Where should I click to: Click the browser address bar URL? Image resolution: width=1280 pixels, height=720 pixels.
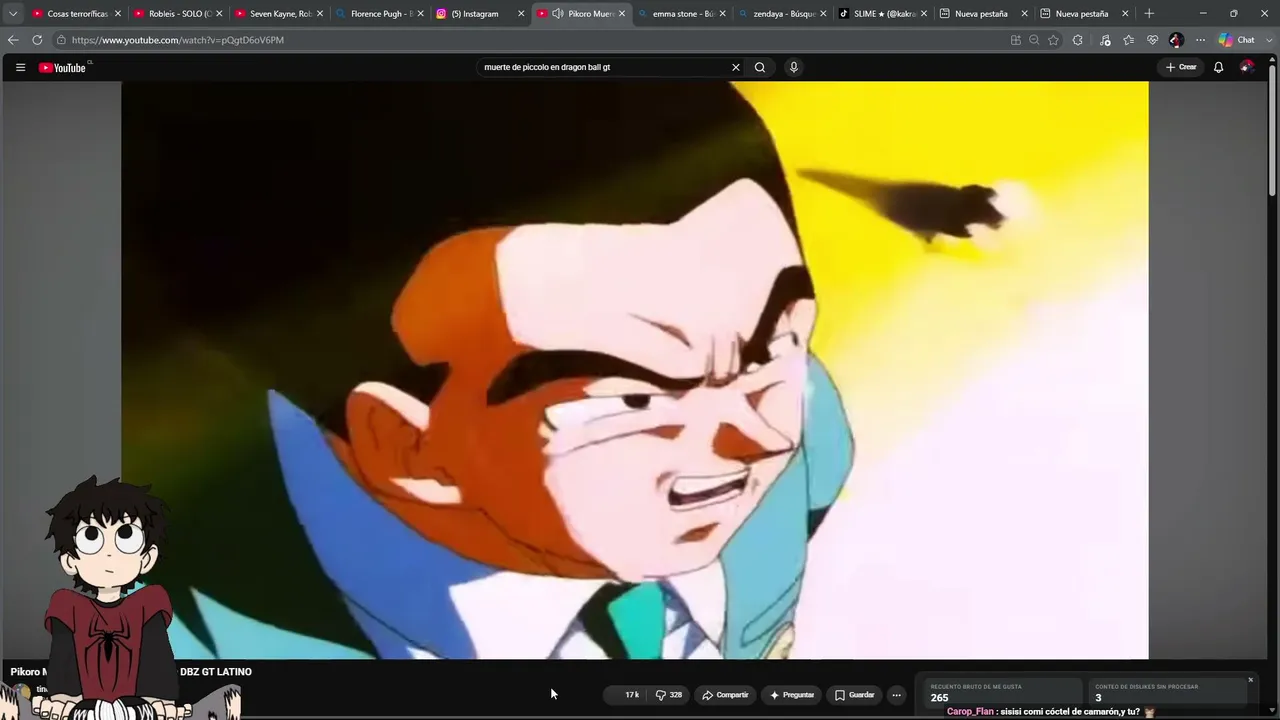tap(178, 40)
